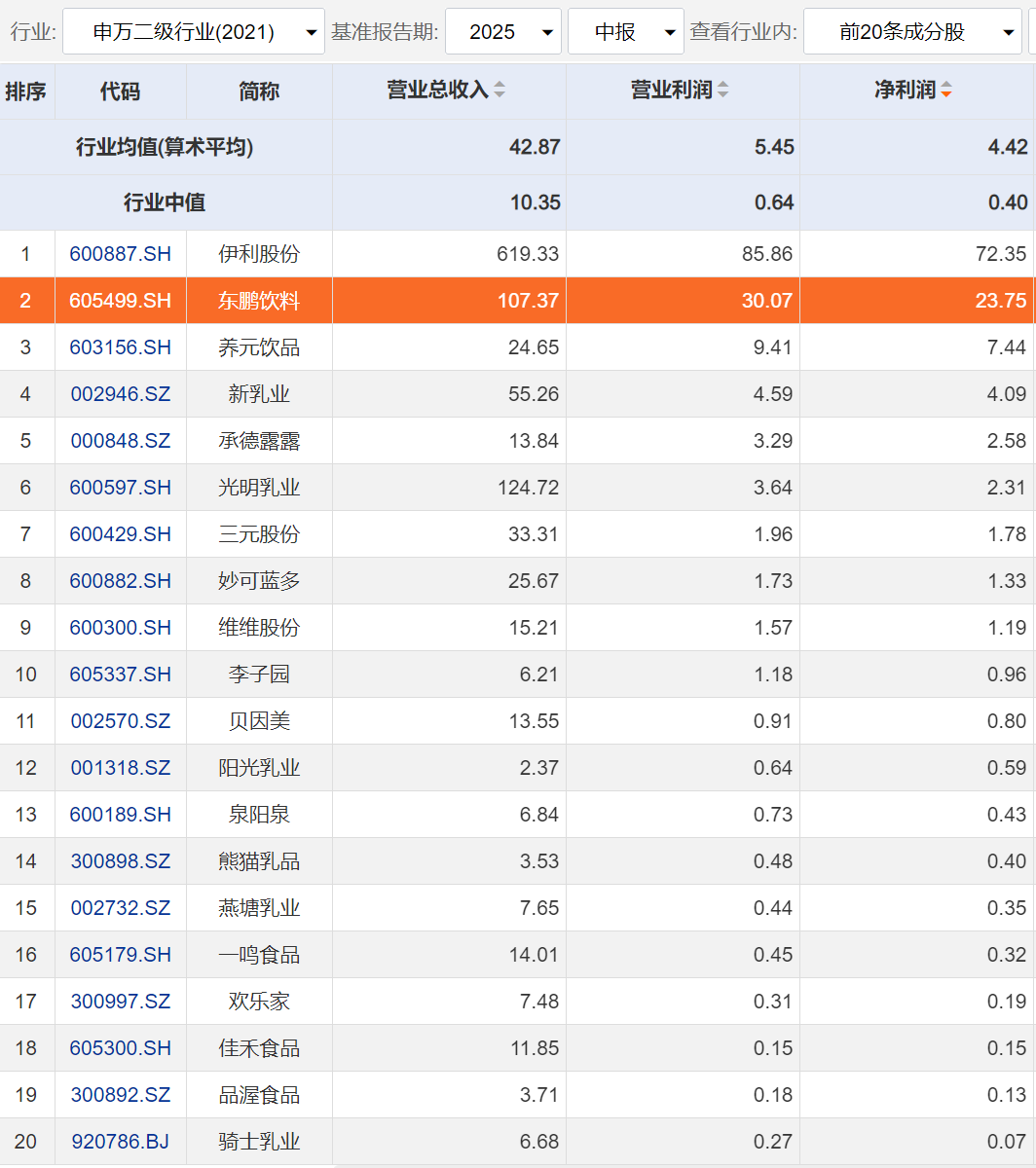Open stock code 600882.SH link
The height and width of the screenshot is (1168, 1036).
(x=121, y=581)
